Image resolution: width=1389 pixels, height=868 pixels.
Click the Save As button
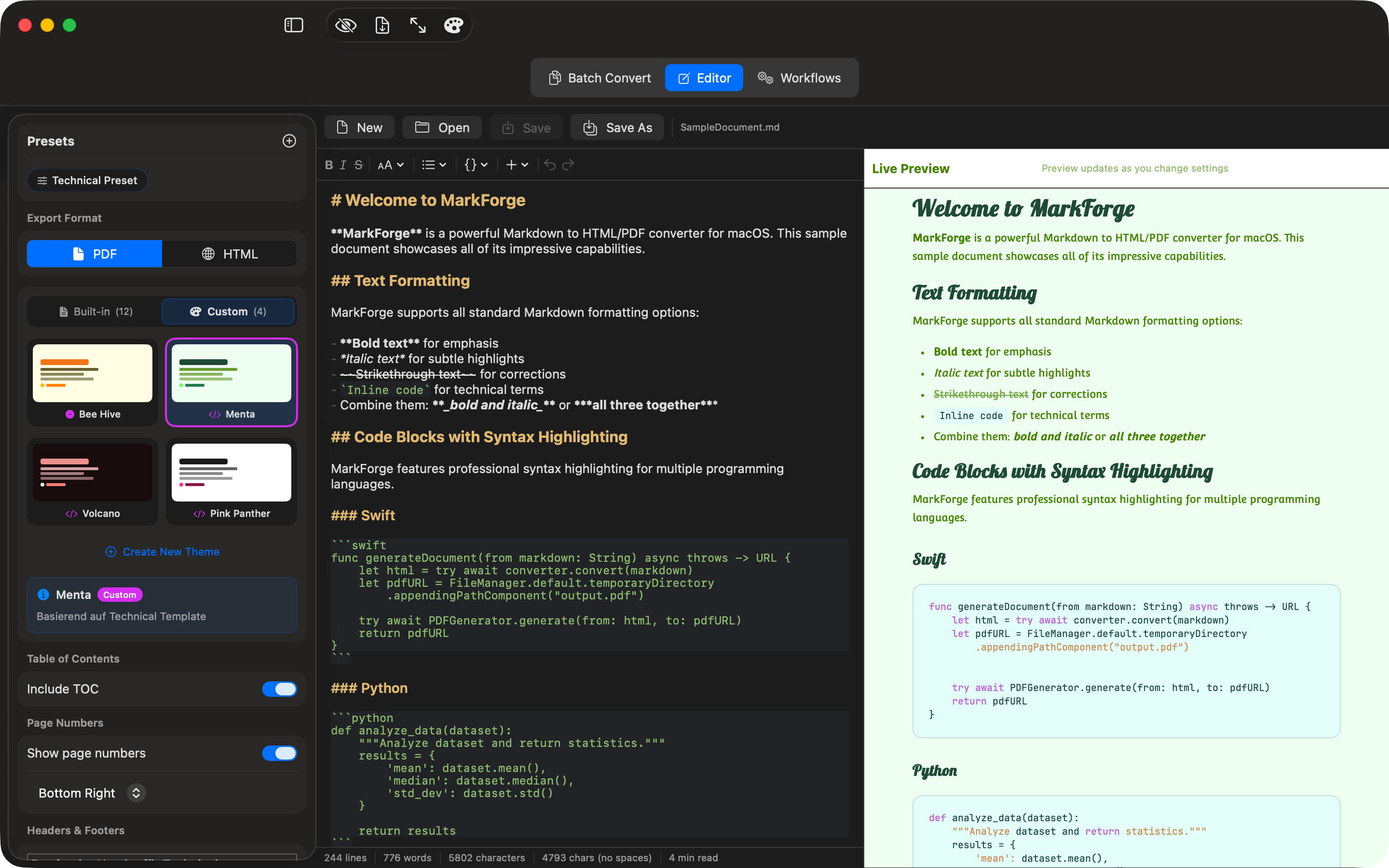[617, 127]
